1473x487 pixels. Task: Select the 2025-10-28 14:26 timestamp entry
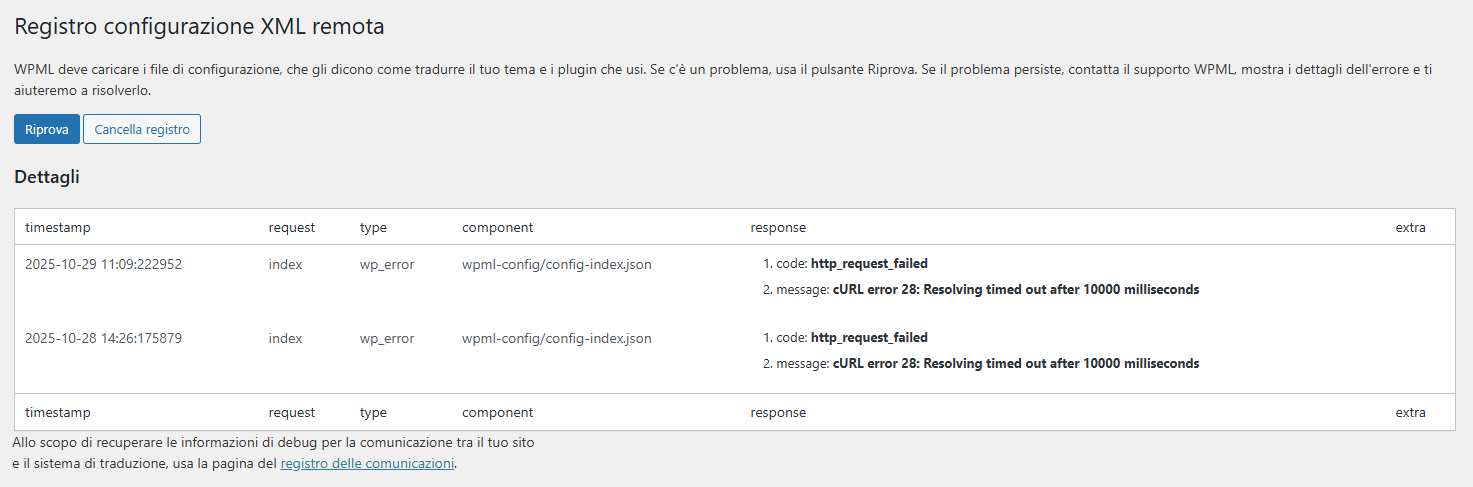(x=103, y=338)
